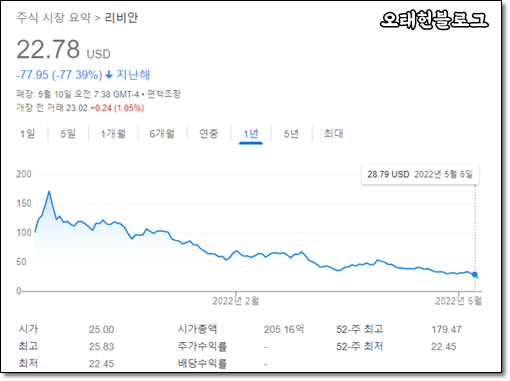The image size is (510, 381).
Task: Select the 연중 range tab
Action: tap(209, 134)
